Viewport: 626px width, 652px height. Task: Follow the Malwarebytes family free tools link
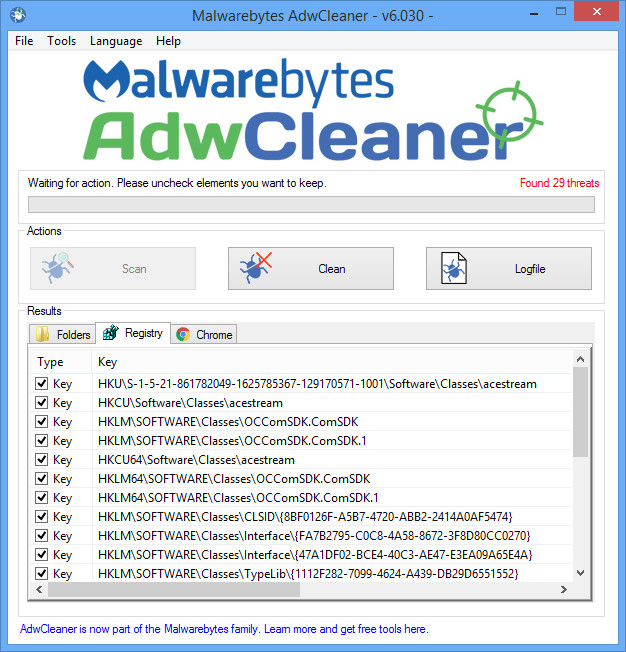tap(224, 629)
